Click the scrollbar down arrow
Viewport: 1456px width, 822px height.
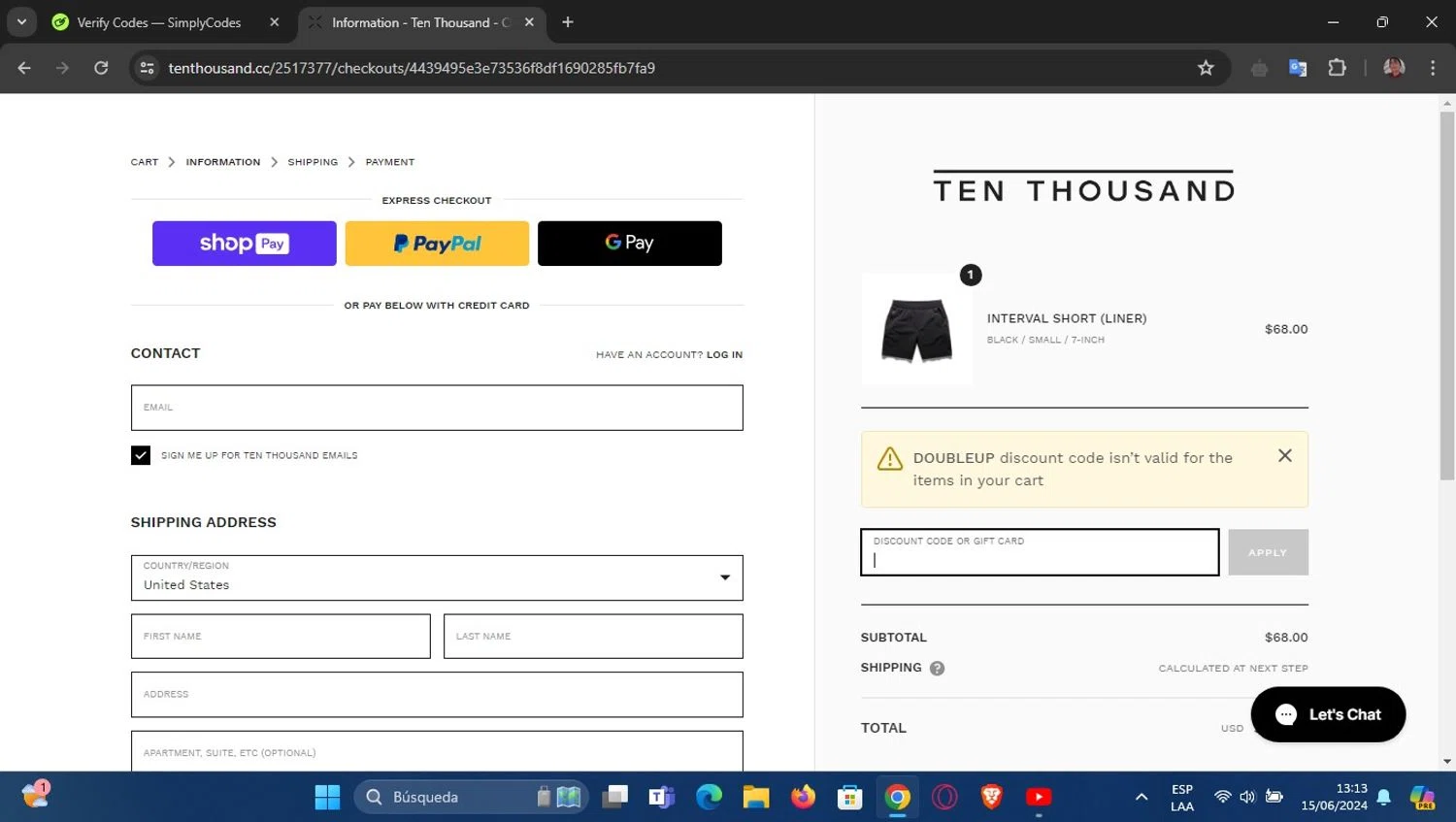[1447, 762]
